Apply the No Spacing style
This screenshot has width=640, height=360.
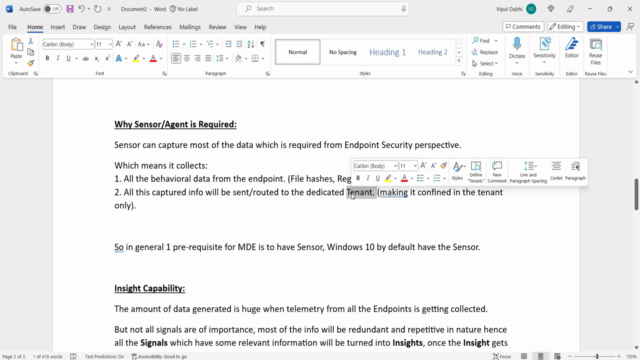(x=343, y=52)
